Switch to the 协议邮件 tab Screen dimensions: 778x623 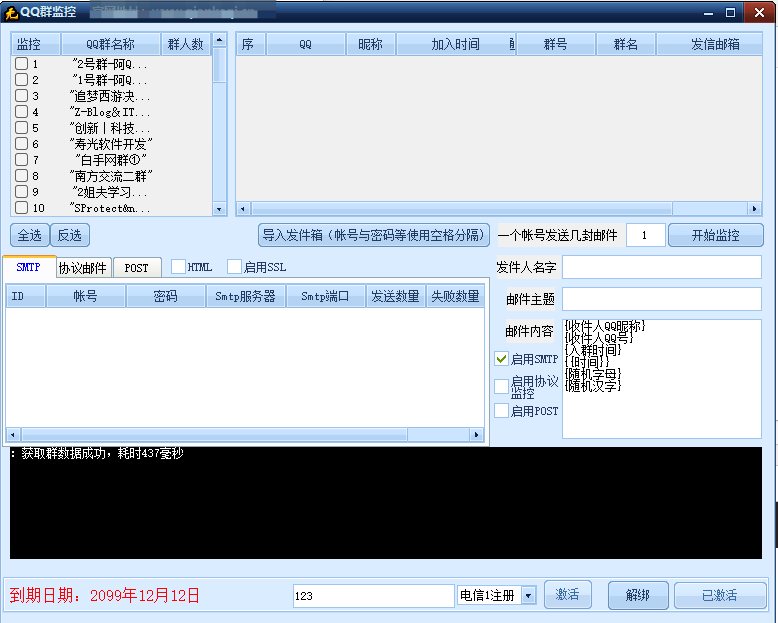(x=82, y=268)
